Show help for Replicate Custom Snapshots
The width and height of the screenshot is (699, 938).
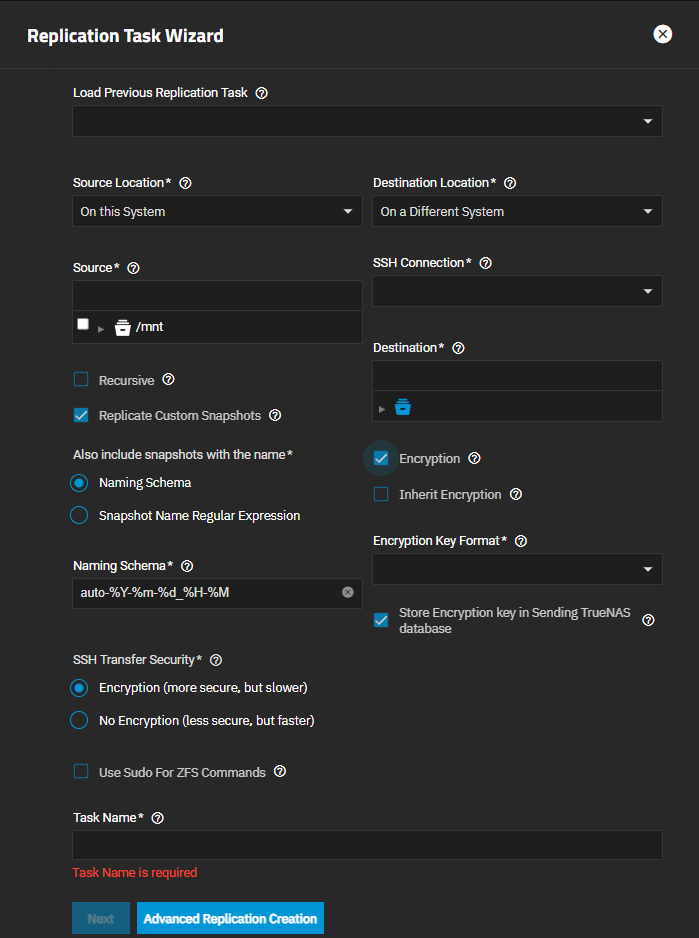pos(275,416)
